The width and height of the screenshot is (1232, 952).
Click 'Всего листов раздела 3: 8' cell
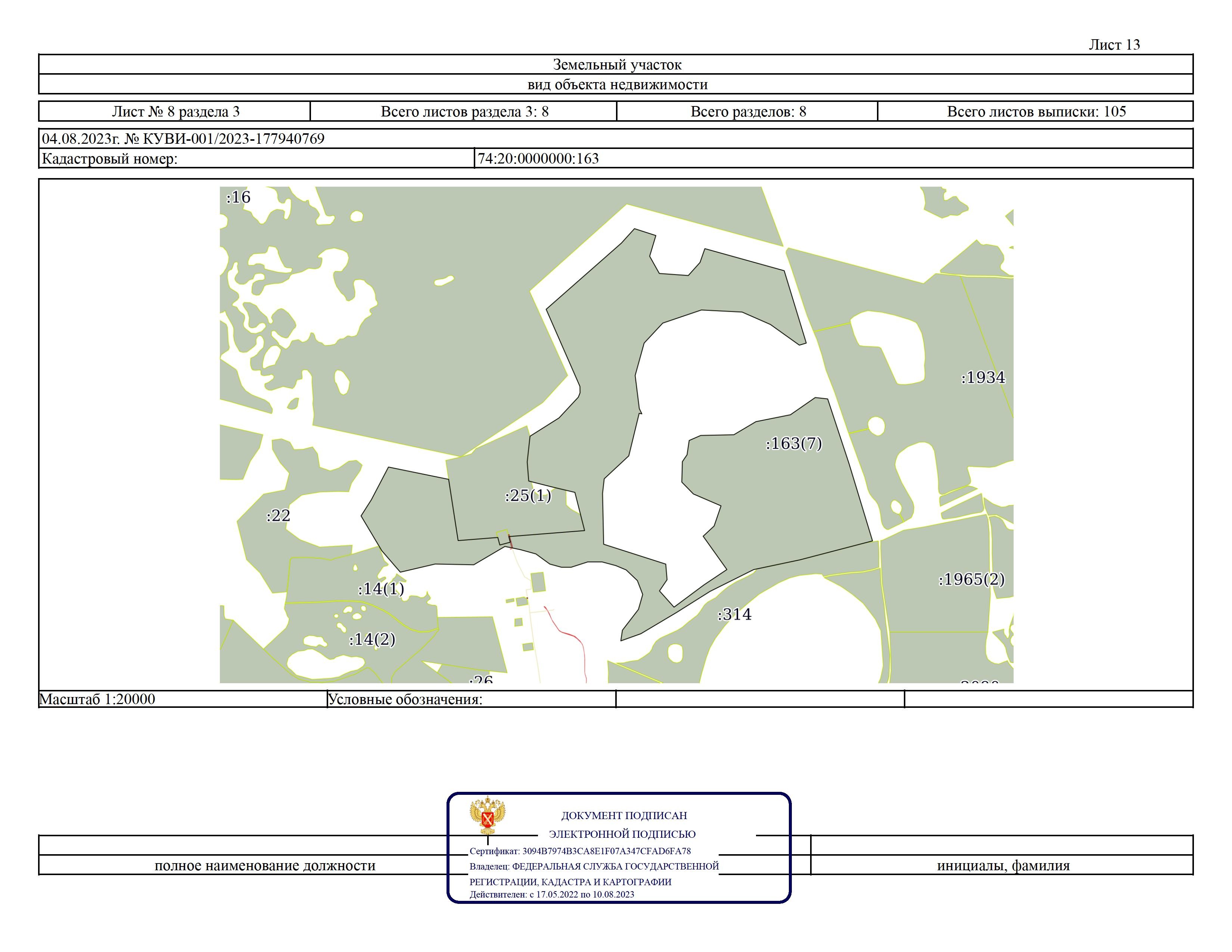(x=464, y=111)
